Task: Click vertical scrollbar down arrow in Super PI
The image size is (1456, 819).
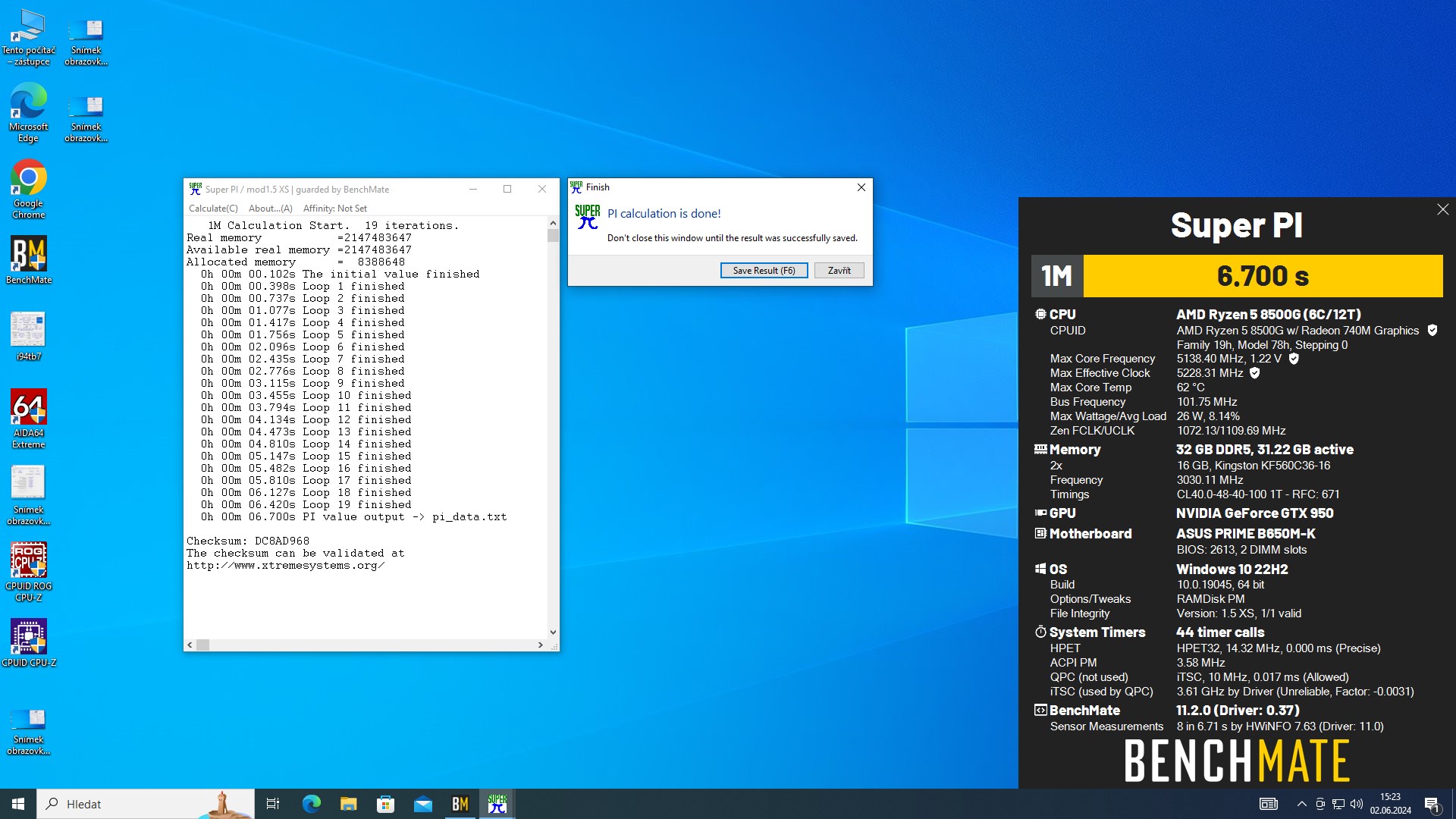Action: [553, 632]
